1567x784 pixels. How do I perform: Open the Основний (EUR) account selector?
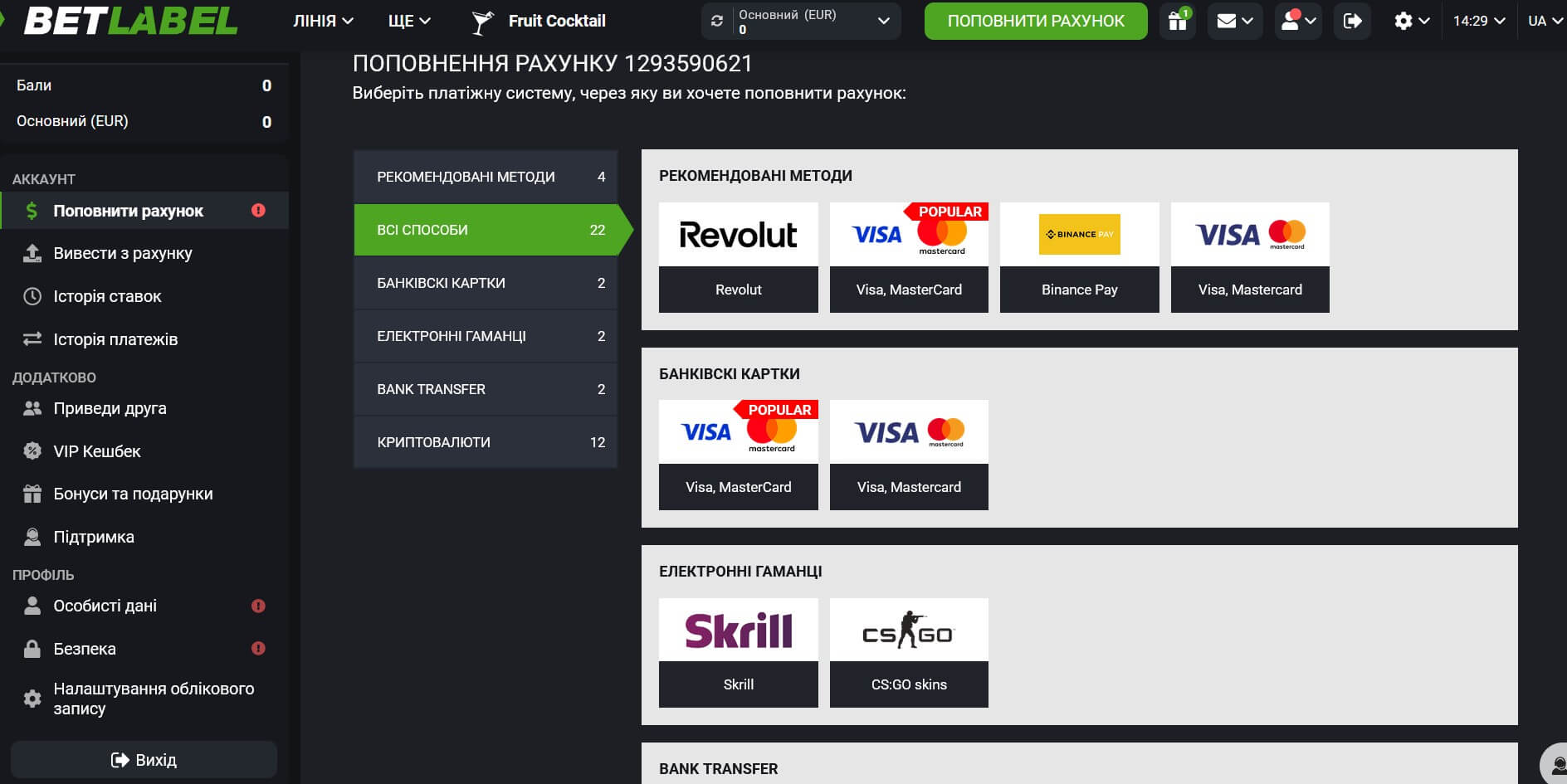(x=801, y=21)
